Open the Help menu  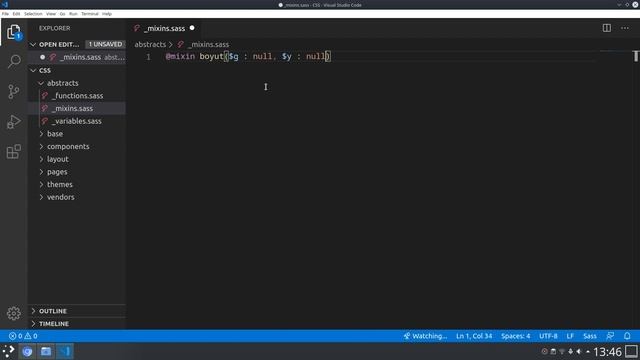(x=107, y=14)
